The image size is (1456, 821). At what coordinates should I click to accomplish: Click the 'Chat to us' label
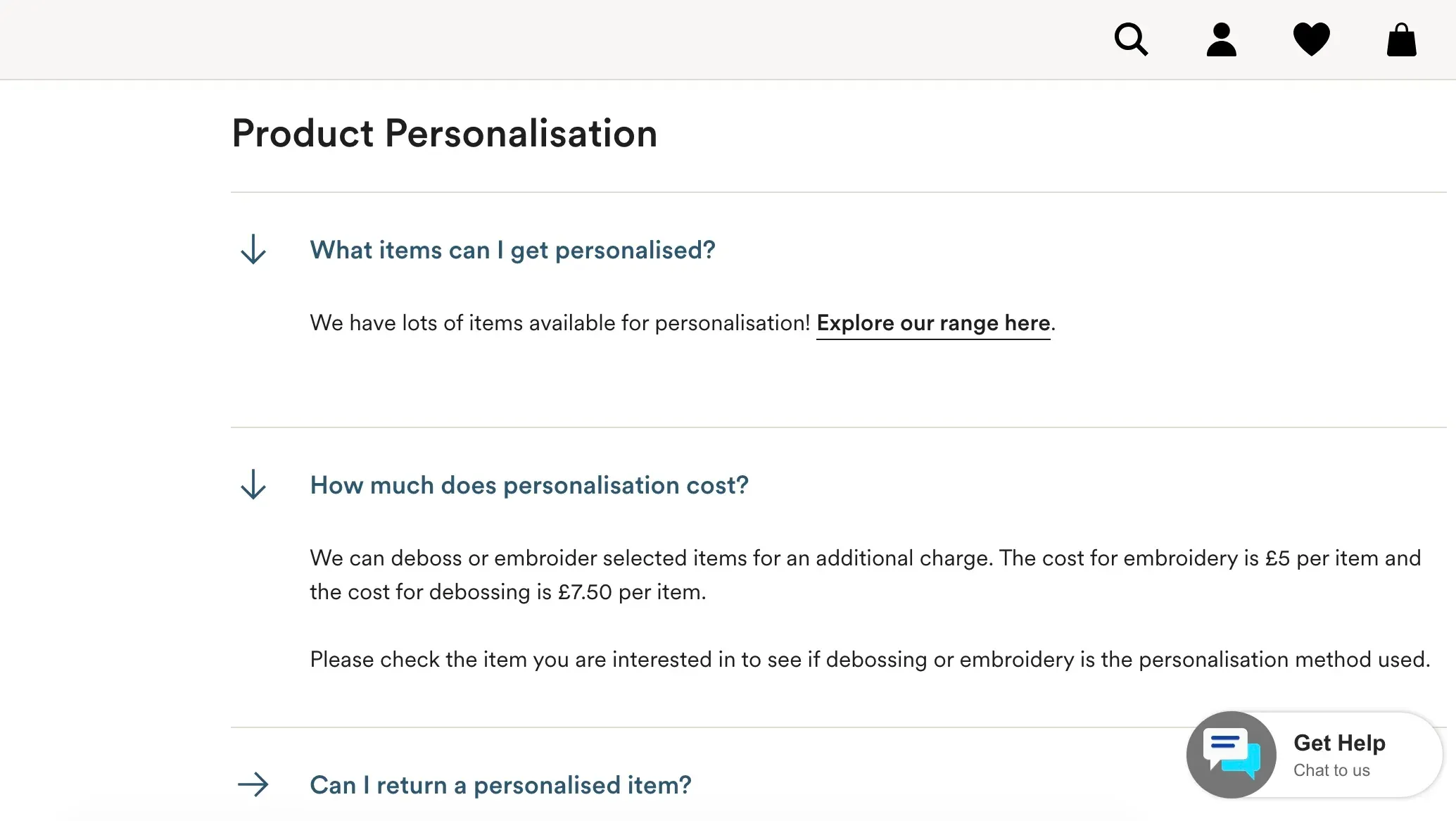(1332, 770)
